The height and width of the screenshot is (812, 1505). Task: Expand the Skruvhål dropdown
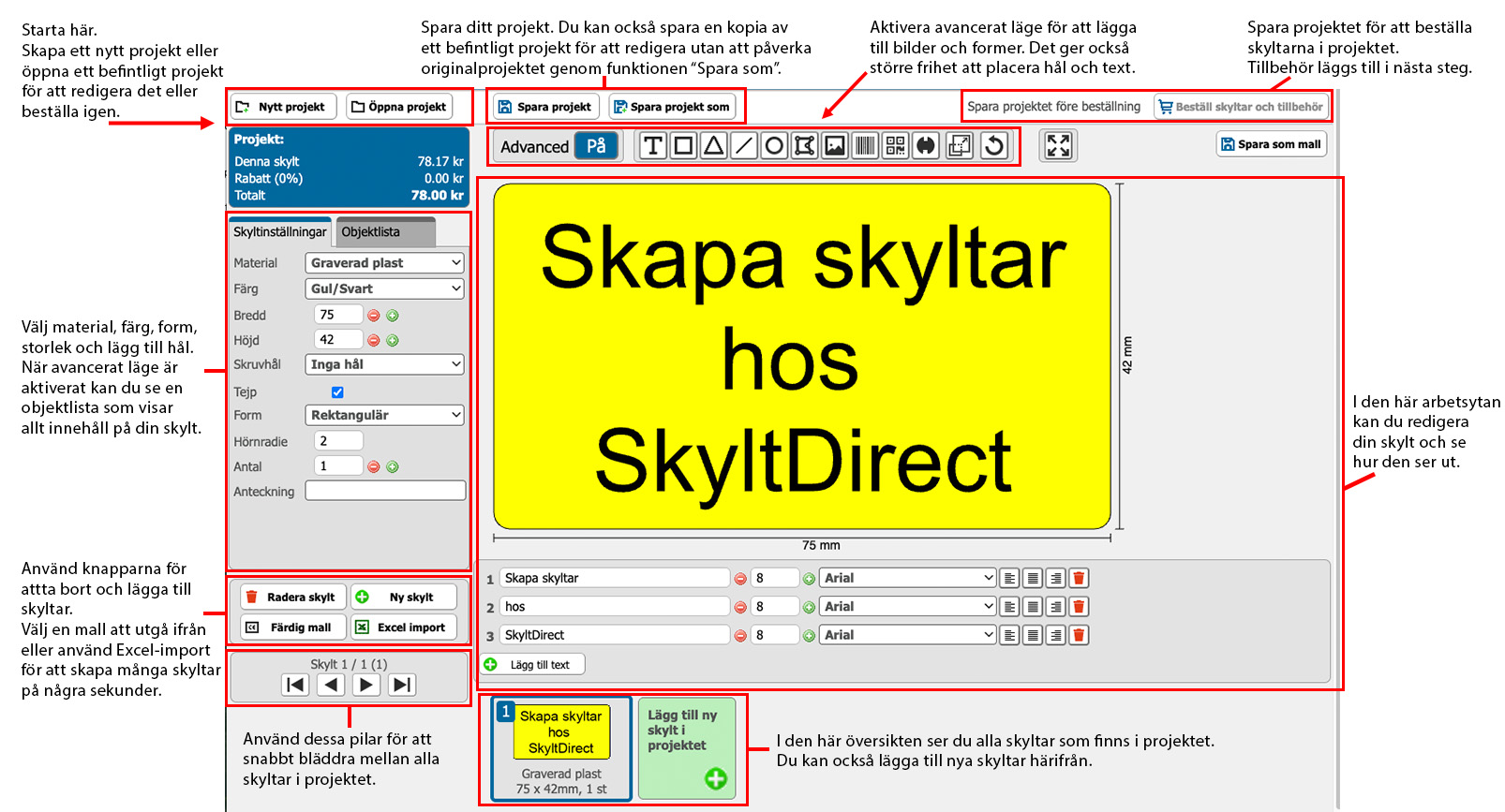point(385,364)
